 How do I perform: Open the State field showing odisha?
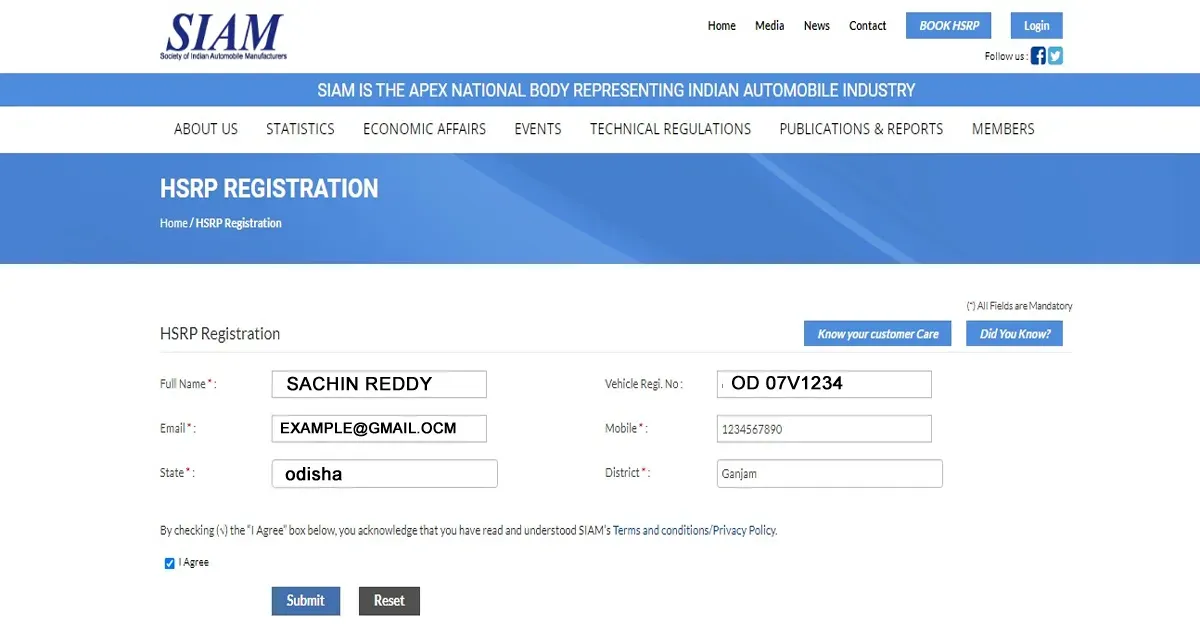click(385, 474)
